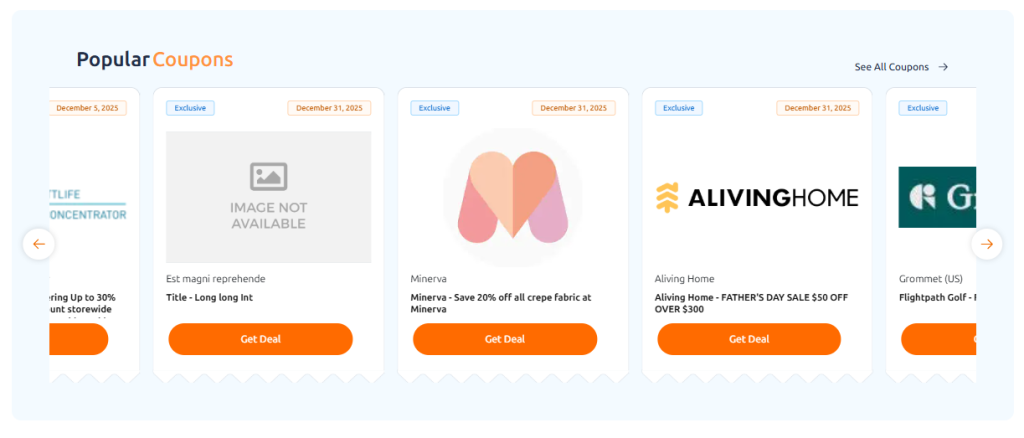The height and width of the screenshot is (438, 1024).
Task: Click the previous carousel arrow
Action: 39,244
